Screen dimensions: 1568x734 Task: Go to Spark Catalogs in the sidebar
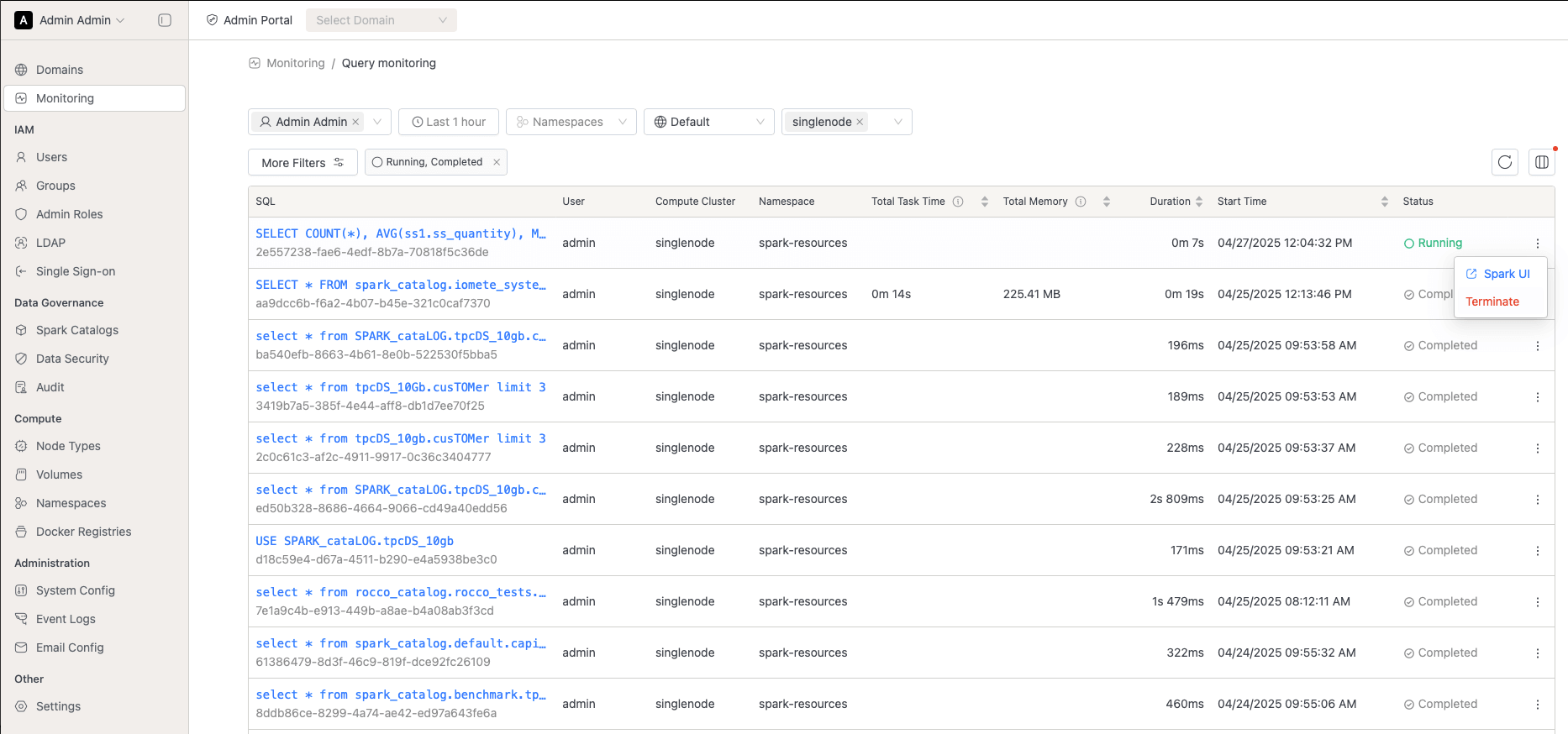(77, 330)
